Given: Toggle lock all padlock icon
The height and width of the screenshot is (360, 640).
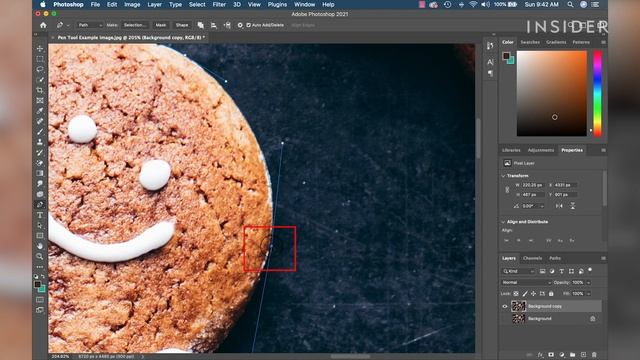Looking at the screenshot, I should (551, 293).
